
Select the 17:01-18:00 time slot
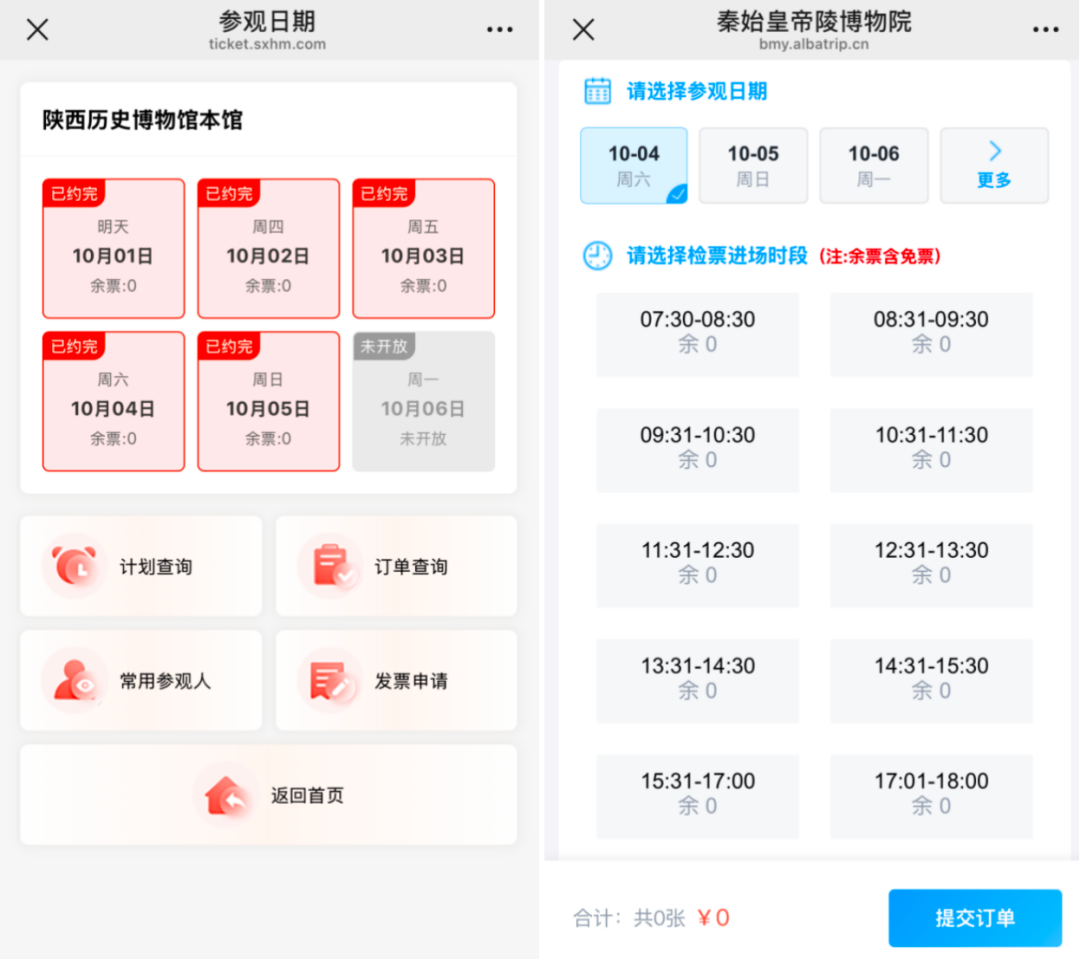click(x=931, y=793)
